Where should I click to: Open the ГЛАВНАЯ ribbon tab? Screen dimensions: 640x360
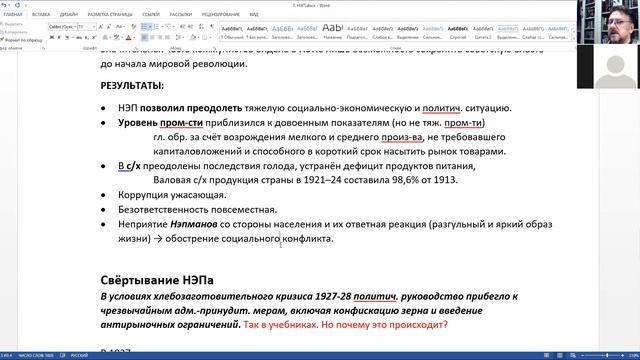click(x=13, y=14)
